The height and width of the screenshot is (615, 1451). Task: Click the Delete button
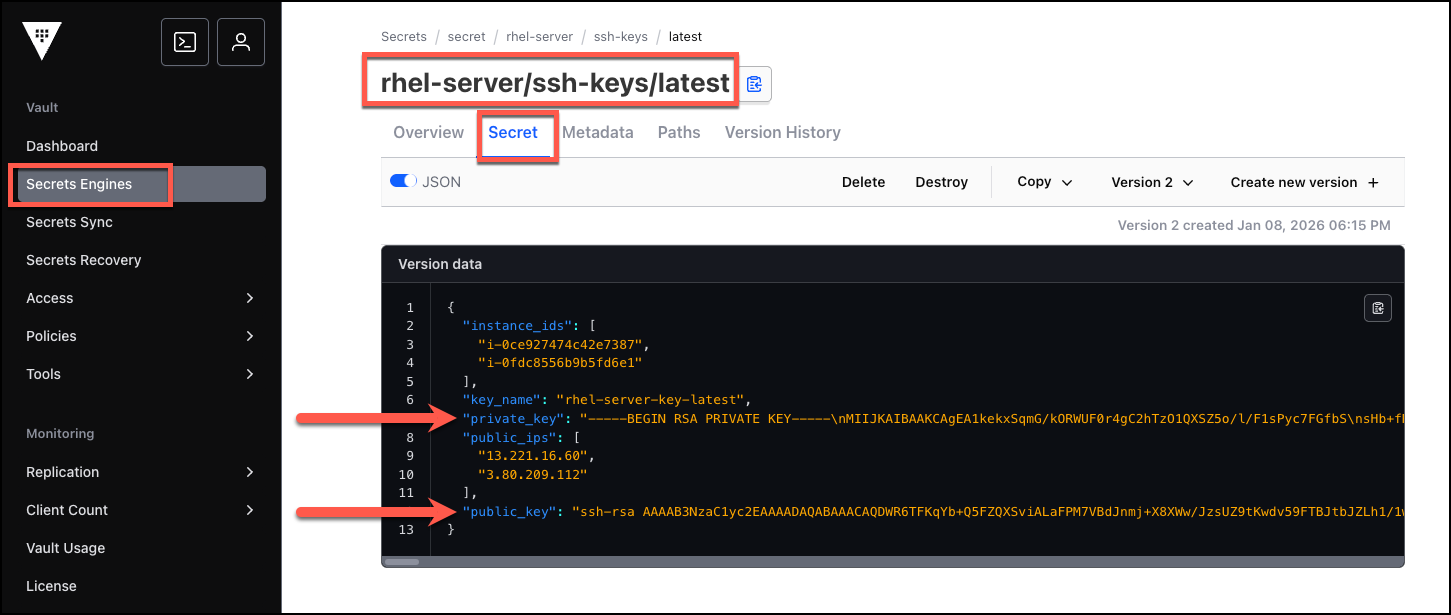coord(863,182)
